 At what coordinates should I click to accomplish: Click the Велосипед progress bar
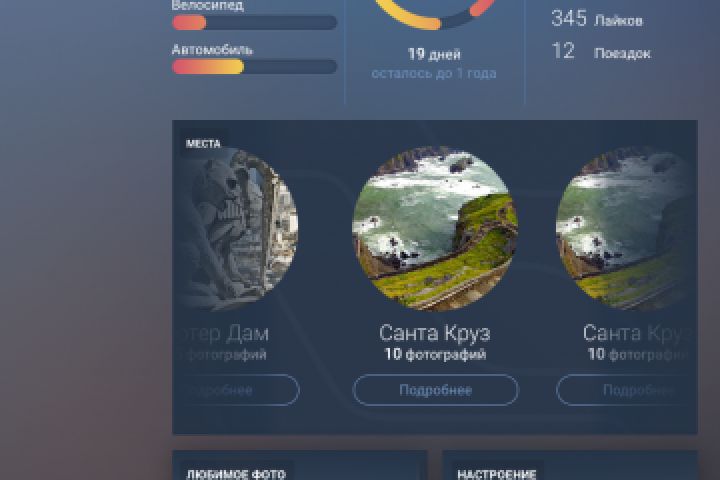tap(254, 23)
